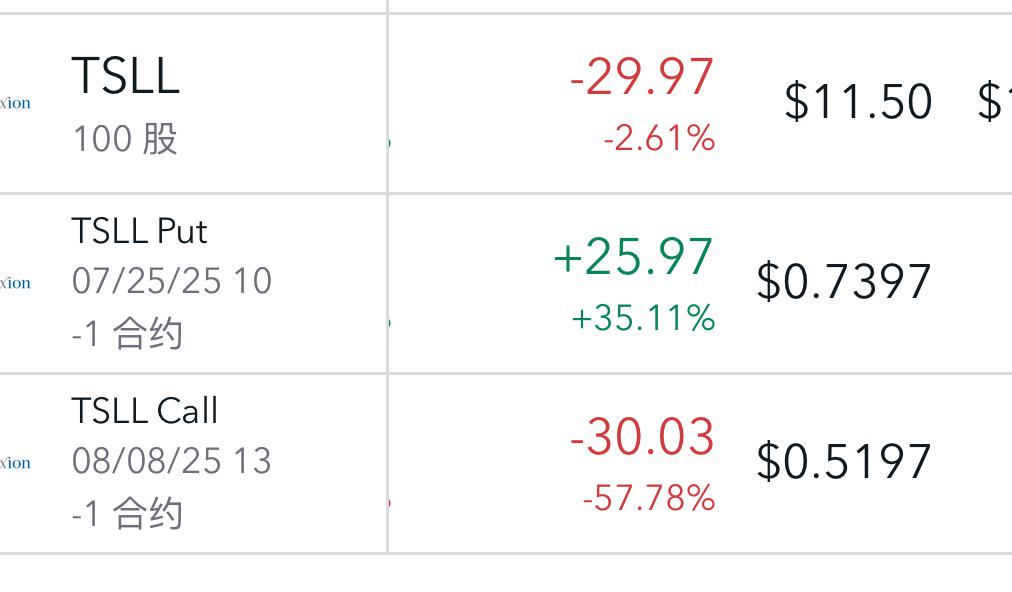This screenshot has width=1012, height=592.
Task: Click the -1 合约 label under TSLL Put
Action: pos(127,334)
